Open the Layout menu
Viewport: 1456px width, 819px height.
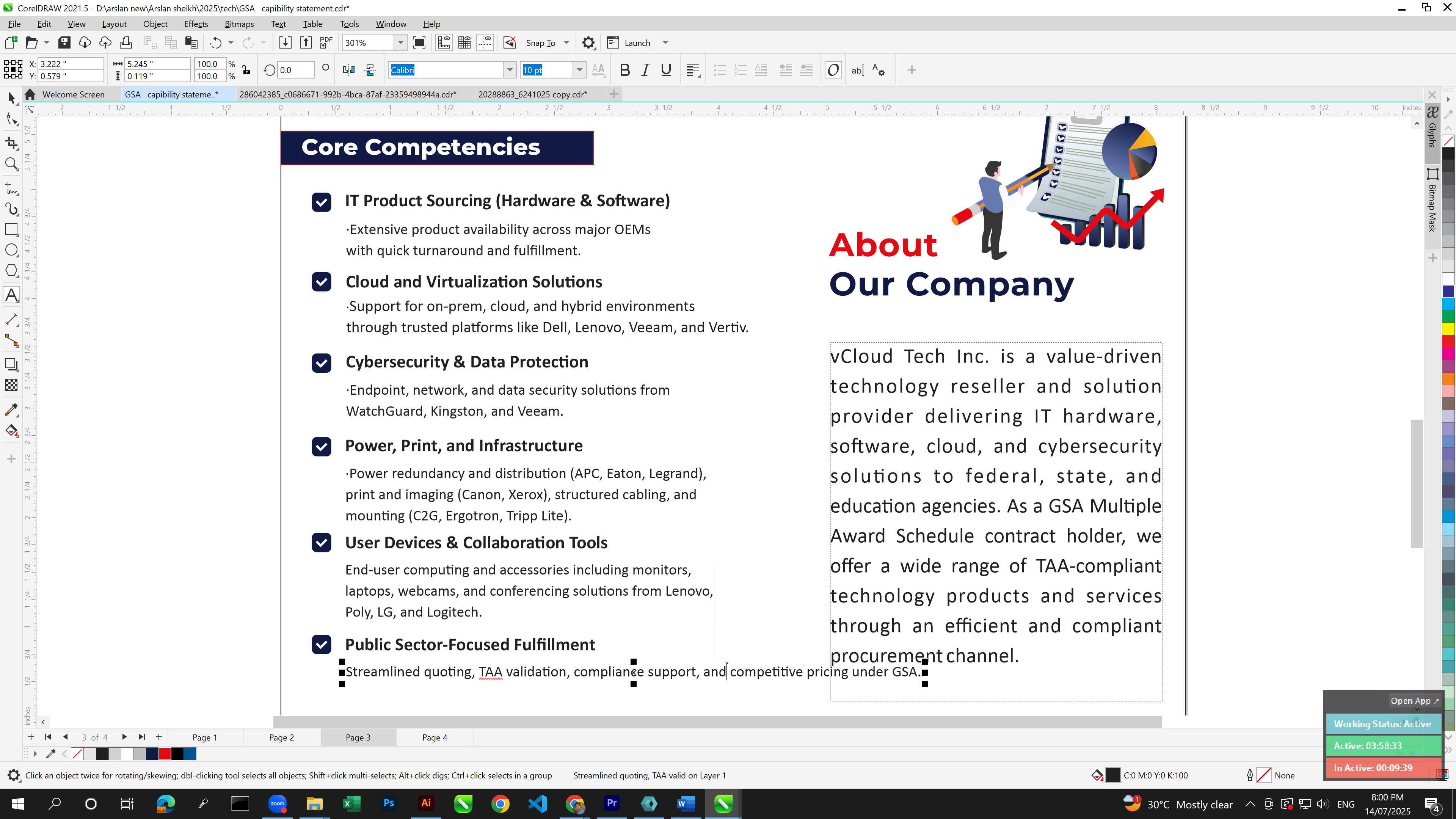click(x=114, y=24)
